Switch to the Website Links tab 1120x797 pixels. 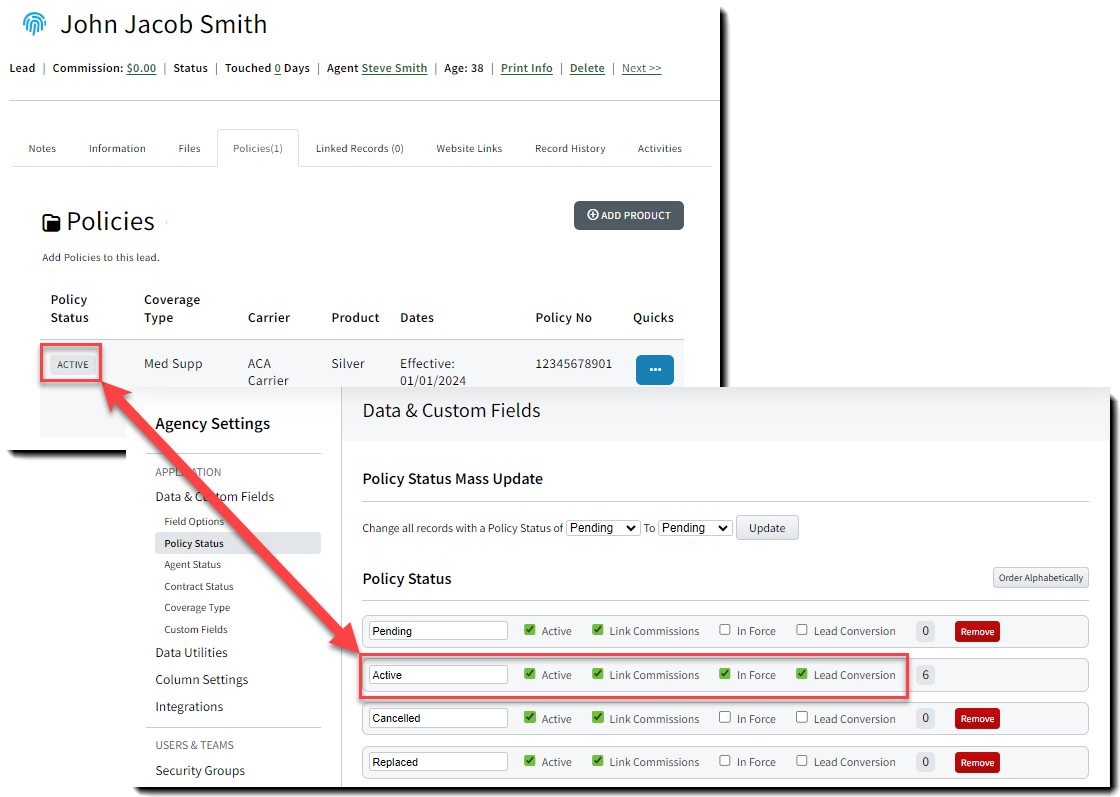pos(469,149)
